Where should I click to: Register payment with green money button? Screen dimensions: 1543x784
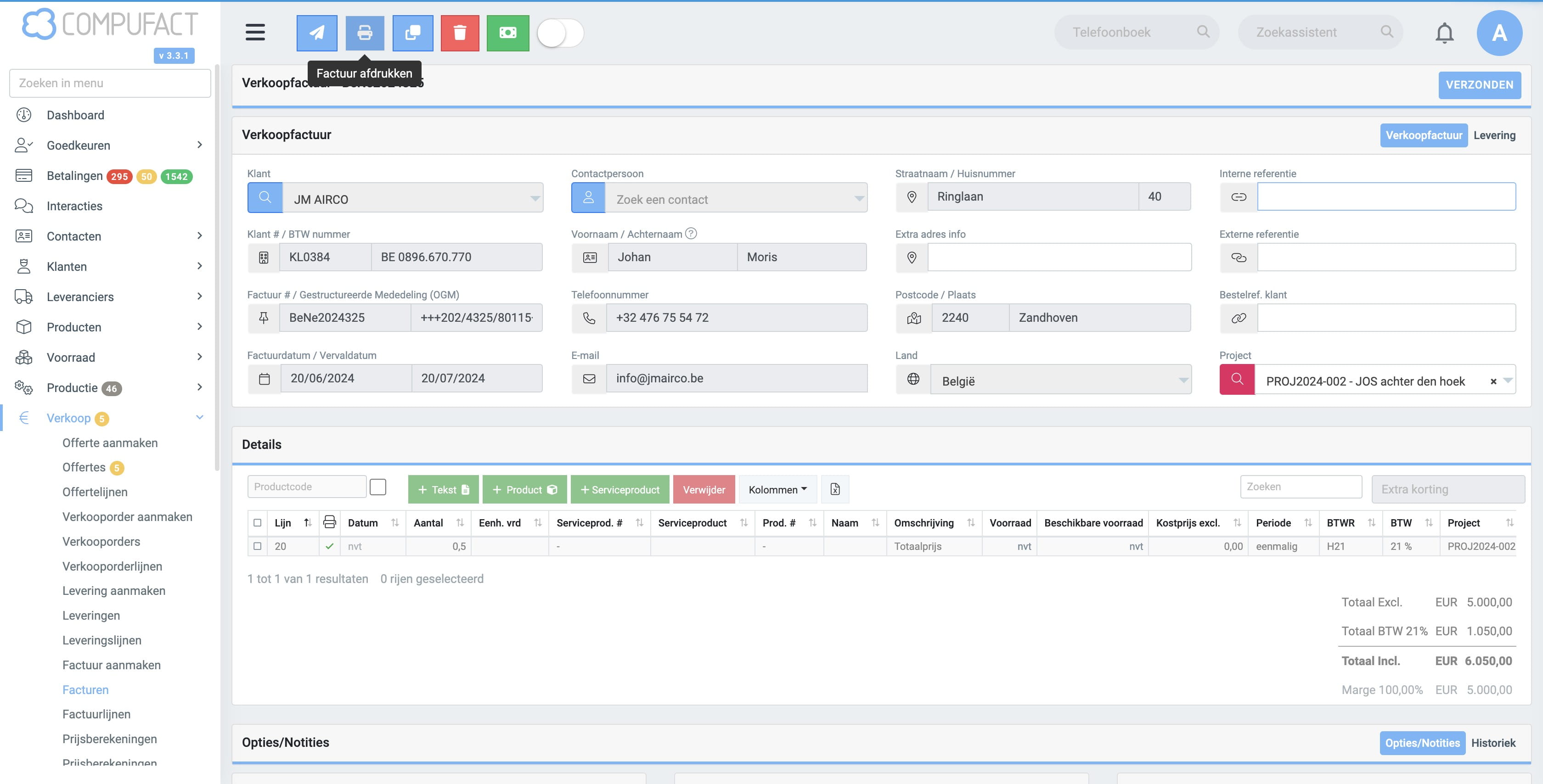tap(508, 33)
